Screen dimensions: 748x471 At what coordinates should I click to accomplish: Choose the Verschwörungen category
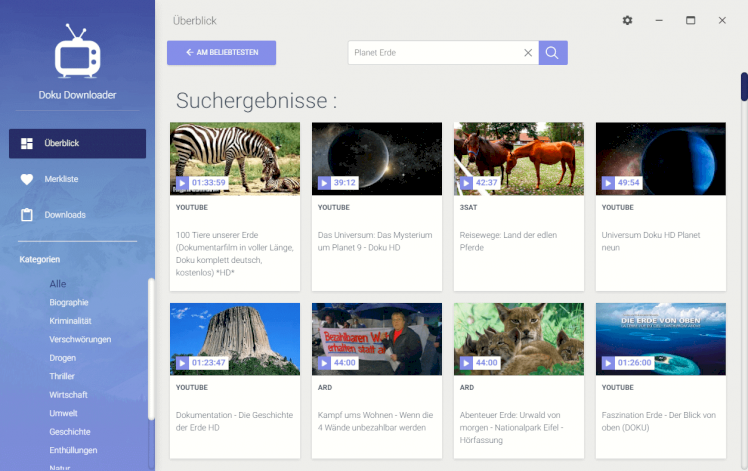click(80, 339)
